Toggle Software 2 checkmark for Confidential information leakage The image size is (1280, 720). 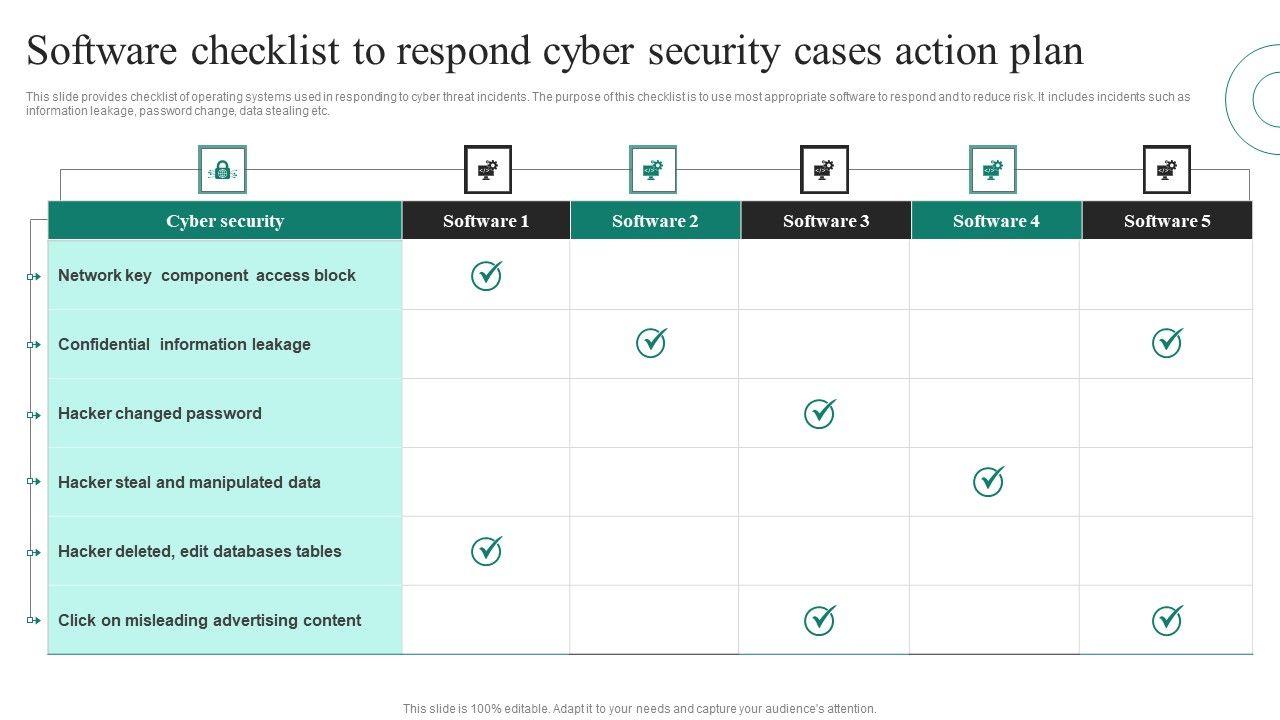click(651, 343)
